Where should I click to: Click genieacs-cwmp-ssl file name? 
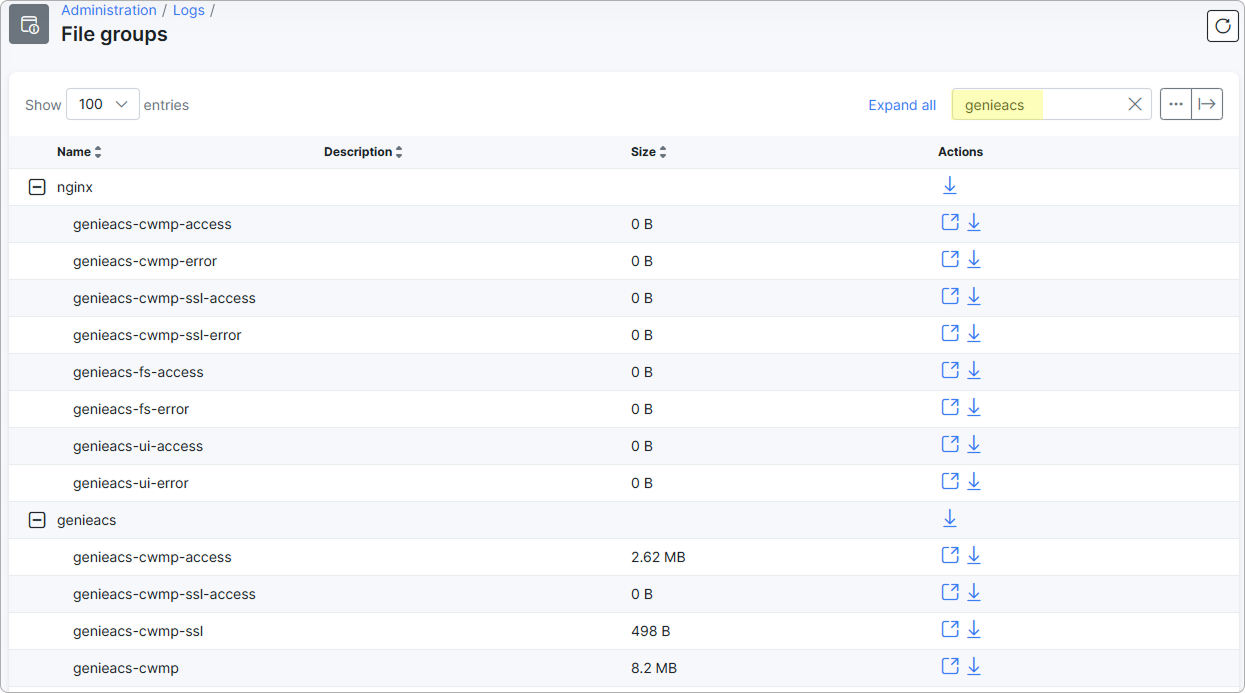[138, 631]
